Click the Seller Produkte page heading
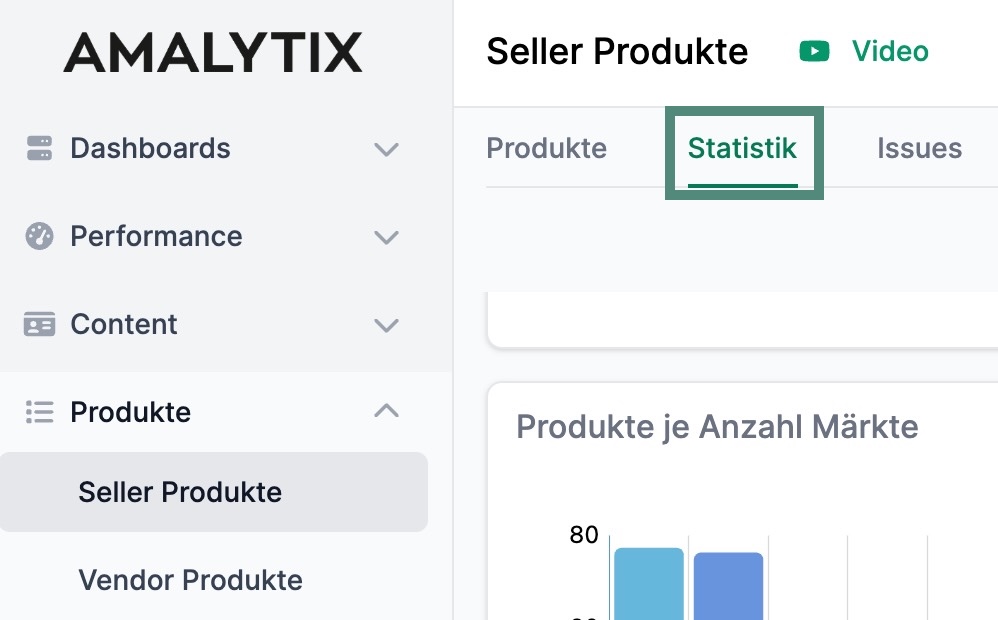Screen dimensions: 998x620 (617, 51)
